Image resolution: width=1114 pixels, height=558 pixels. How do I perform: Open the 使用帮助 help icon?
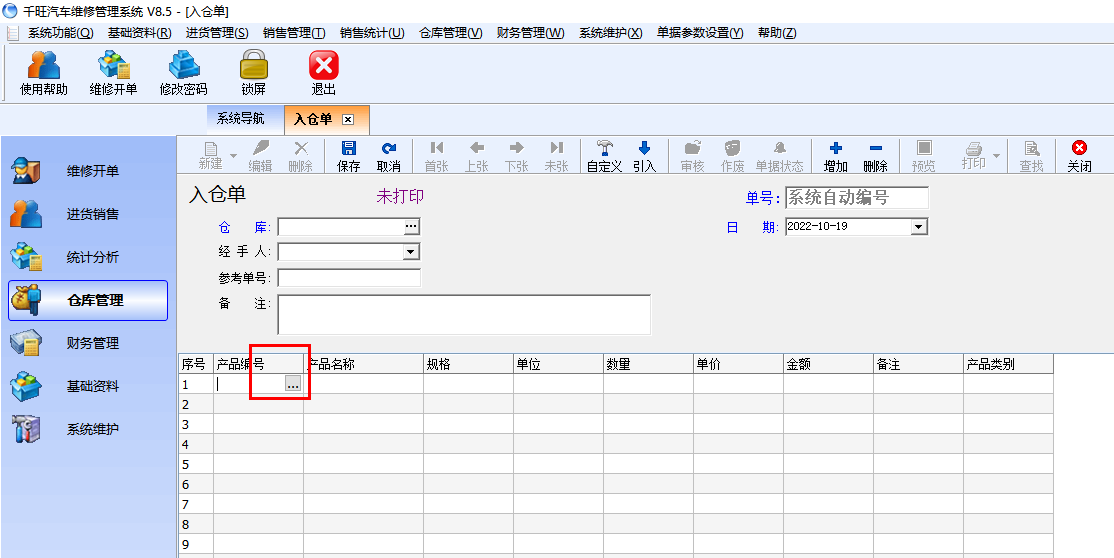[x=43, y=73]
